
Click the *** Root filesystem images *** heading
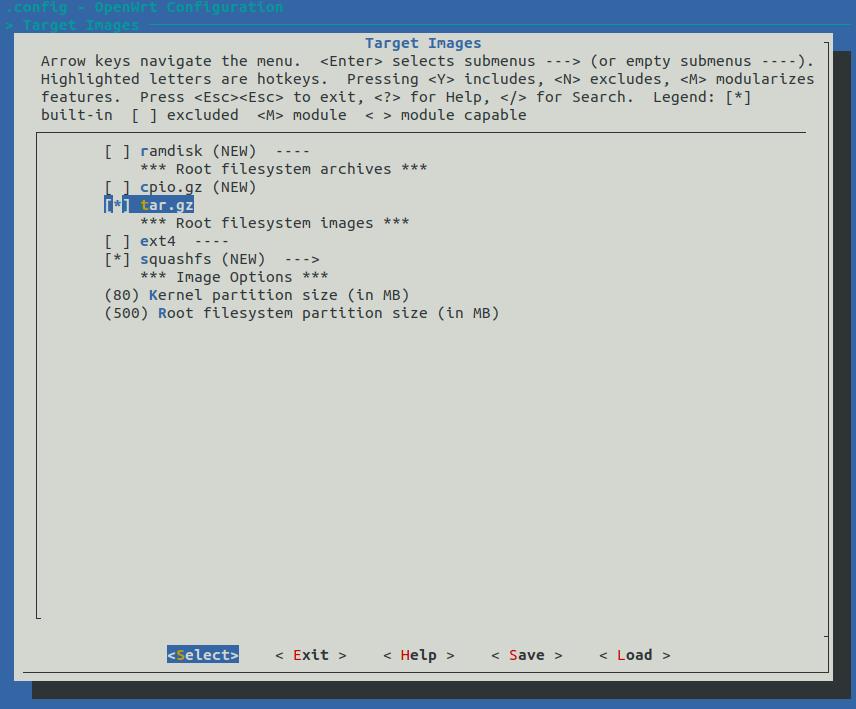(275, 223)
